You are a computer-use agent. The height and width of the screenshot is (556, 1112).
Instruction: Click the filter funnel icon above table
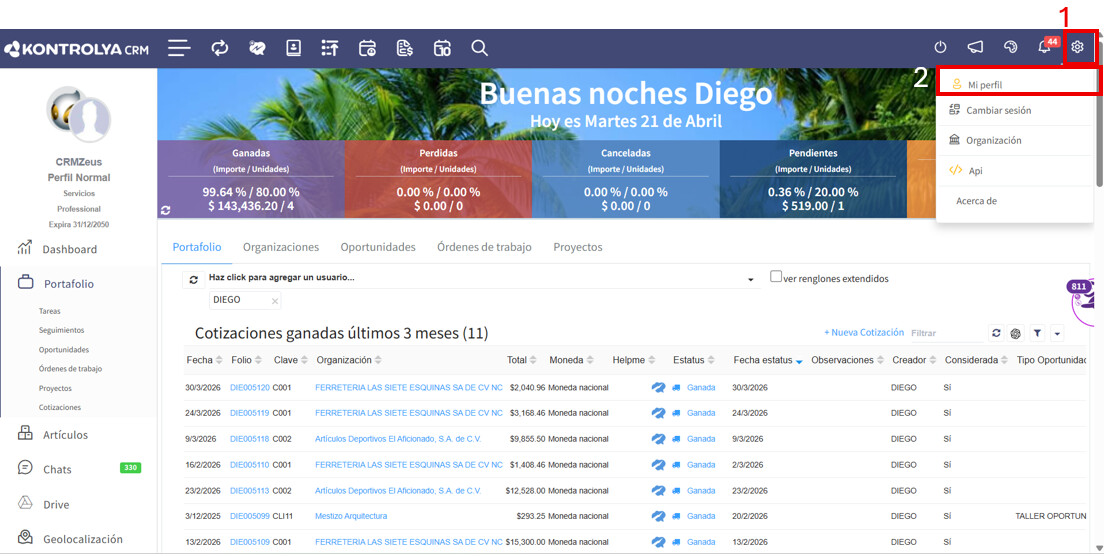tap(1037, 334)
